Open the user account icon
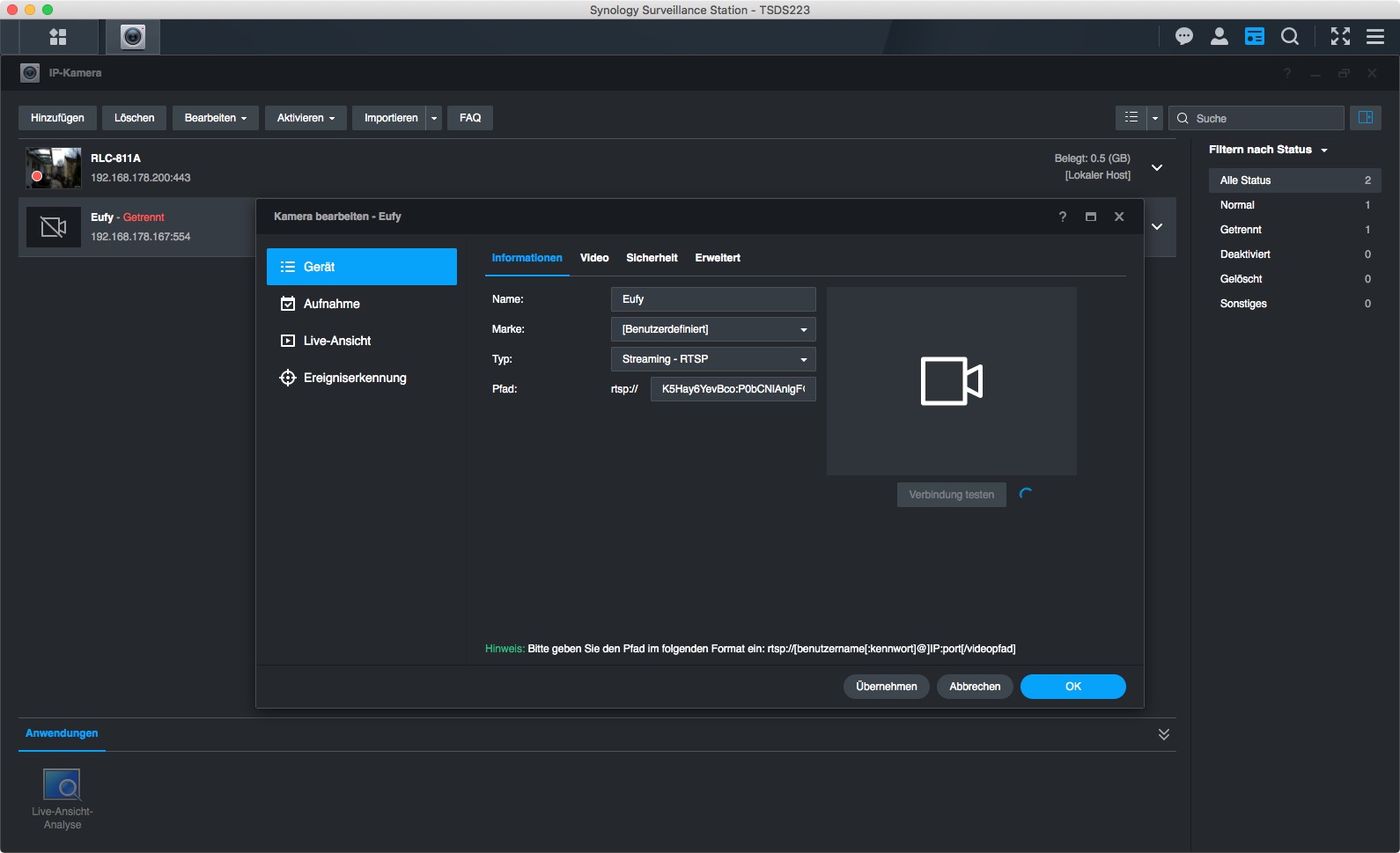Image resolution: width=1400 pixels, height=853 pixels. [x=1219, y=36]
